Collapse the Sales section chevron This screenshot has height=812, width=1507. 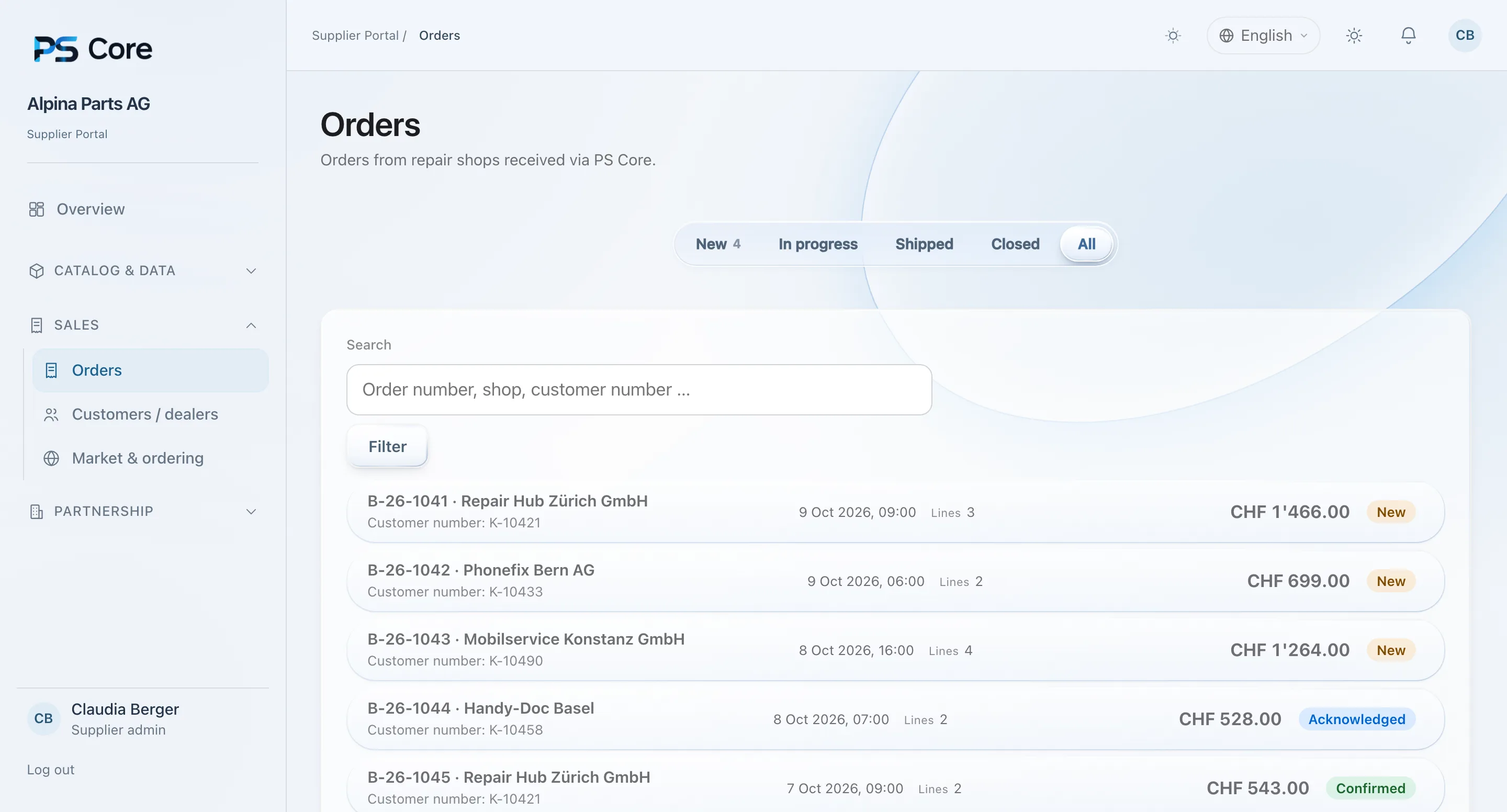tap(251, 325)
